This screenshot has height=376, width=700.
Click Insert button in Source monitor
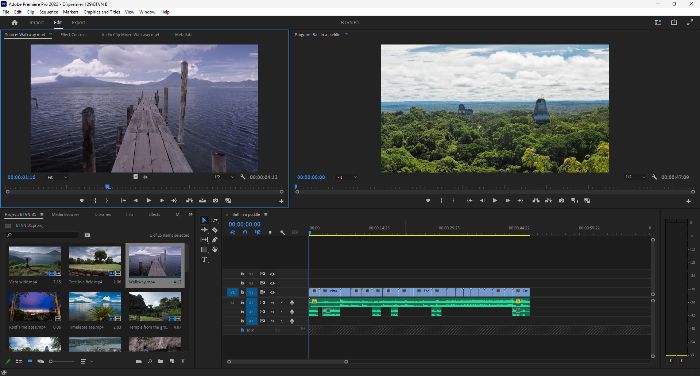[x=189, y=201]
